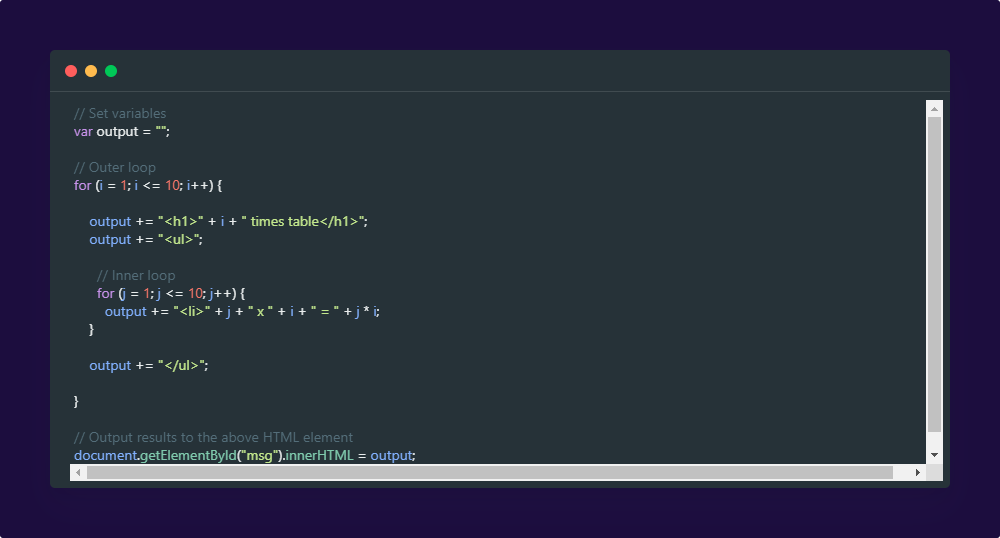Click the "<li>" string literal
The image size is (1000, 538).
point(192,312)
